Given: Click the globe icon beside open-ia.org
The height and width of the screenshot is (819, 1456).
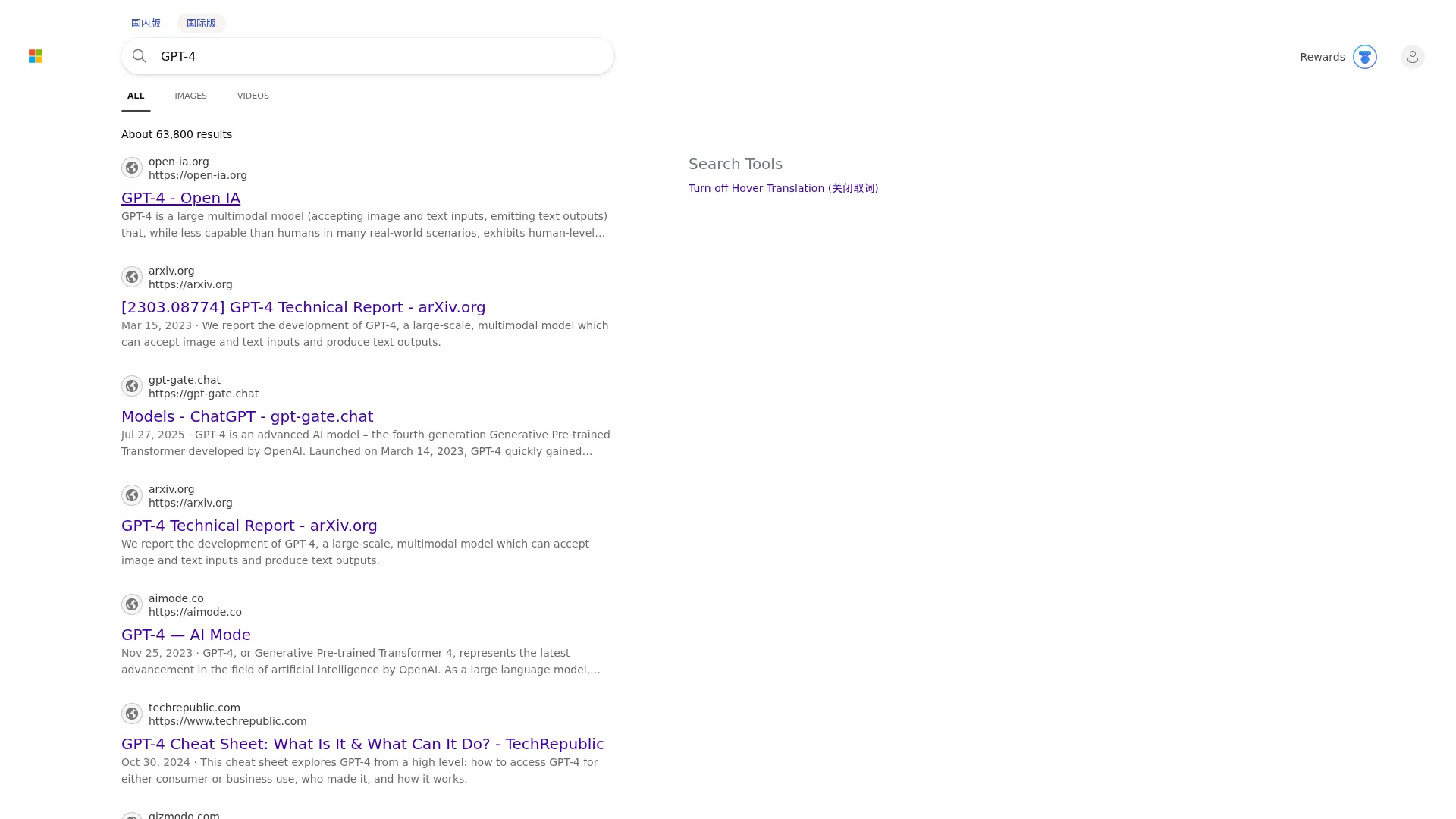Looking at the screenshot, I should click(x=132, y=168).
